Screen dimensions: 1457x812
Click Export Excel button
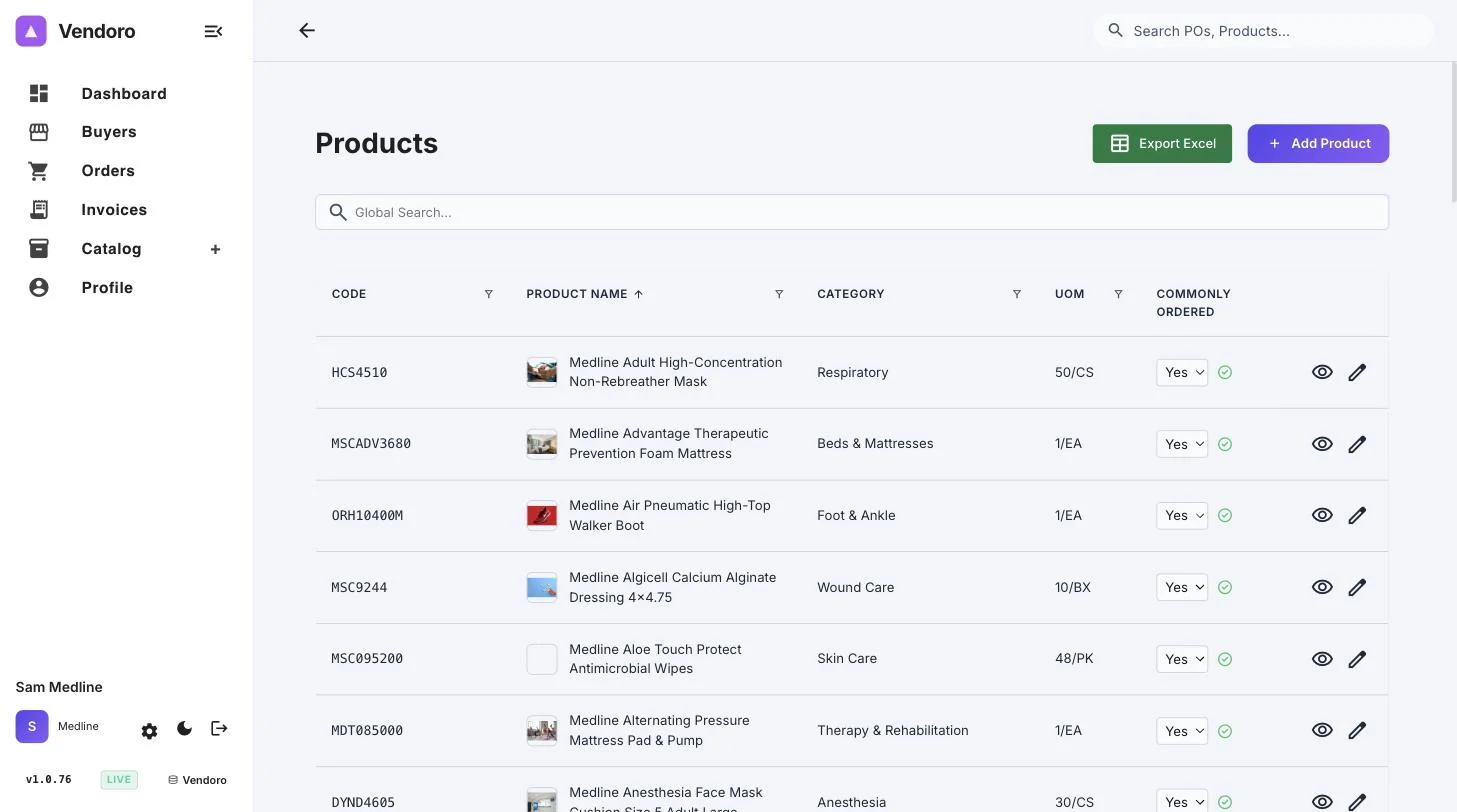pos(1162,143)
